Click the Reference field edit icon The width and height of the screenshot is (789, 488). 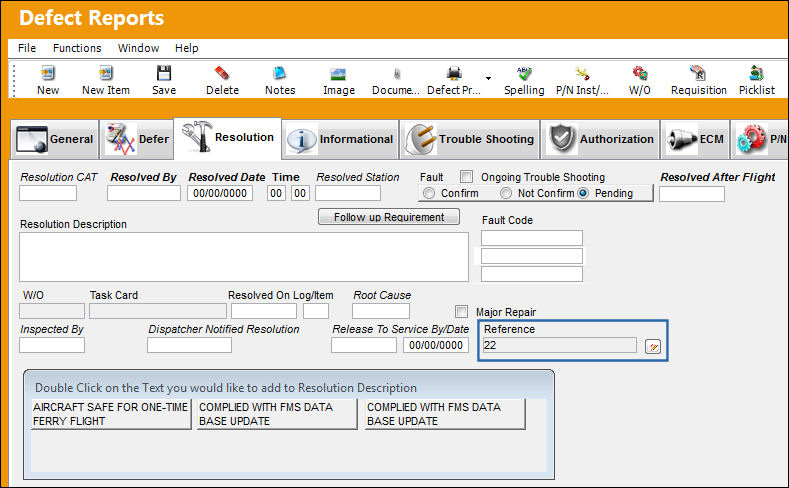pos(653,346)
